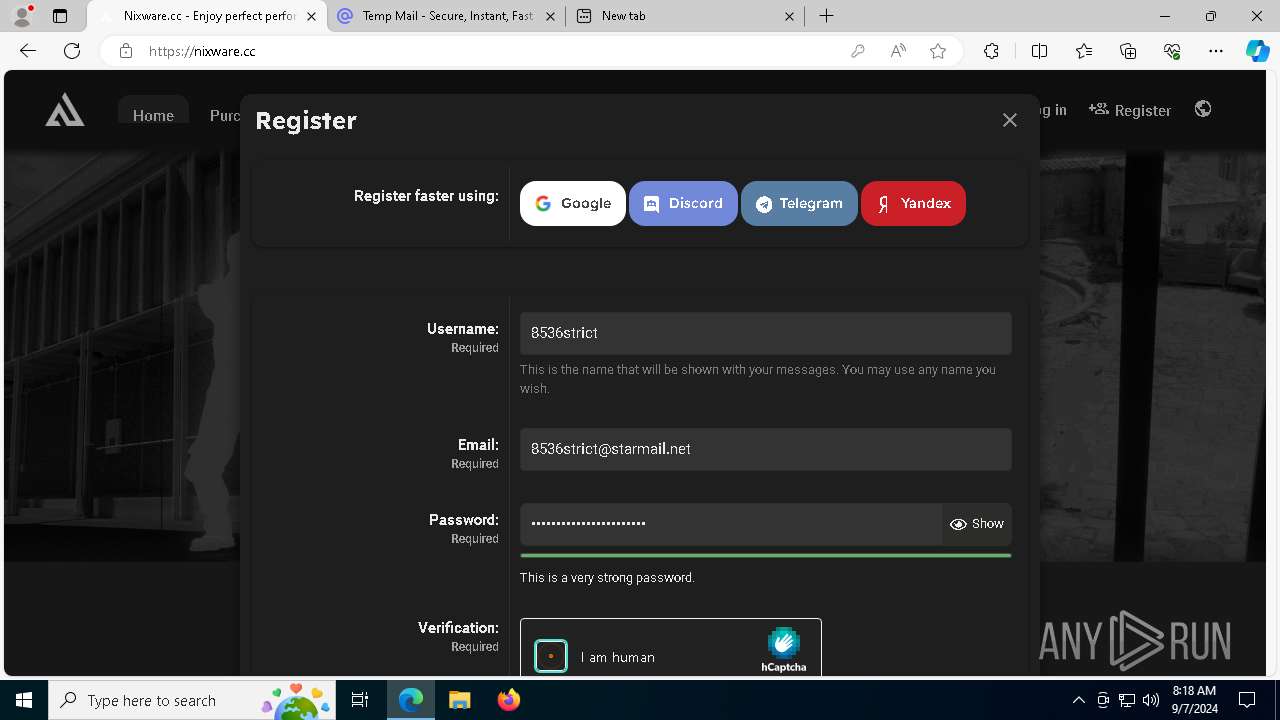Open the Extensions puzzle icon
The image size is (1280, 720).
coord(991,51)
